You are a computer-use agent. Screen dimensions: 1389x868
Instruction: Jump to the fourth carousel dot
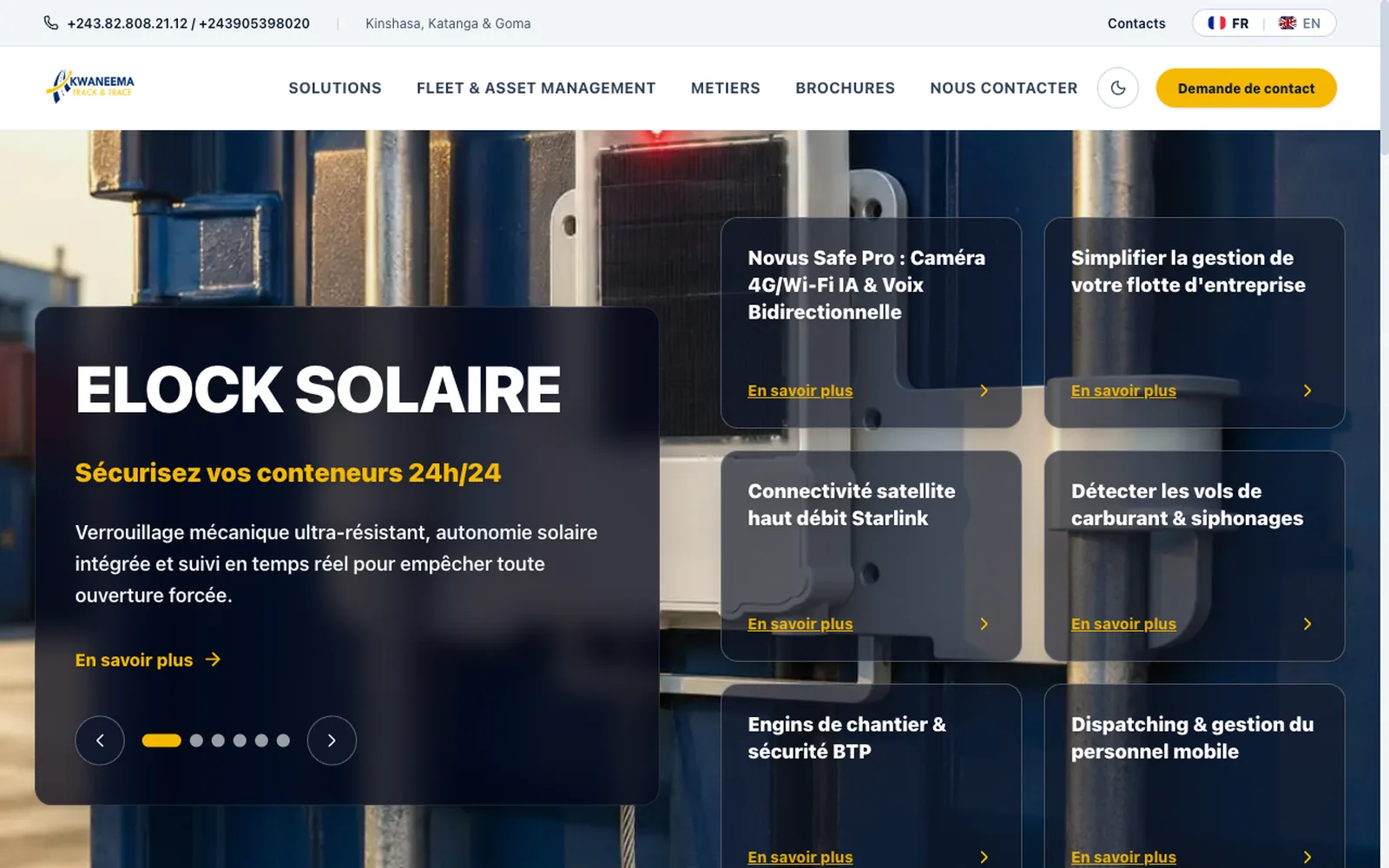[x=240, y=740]
